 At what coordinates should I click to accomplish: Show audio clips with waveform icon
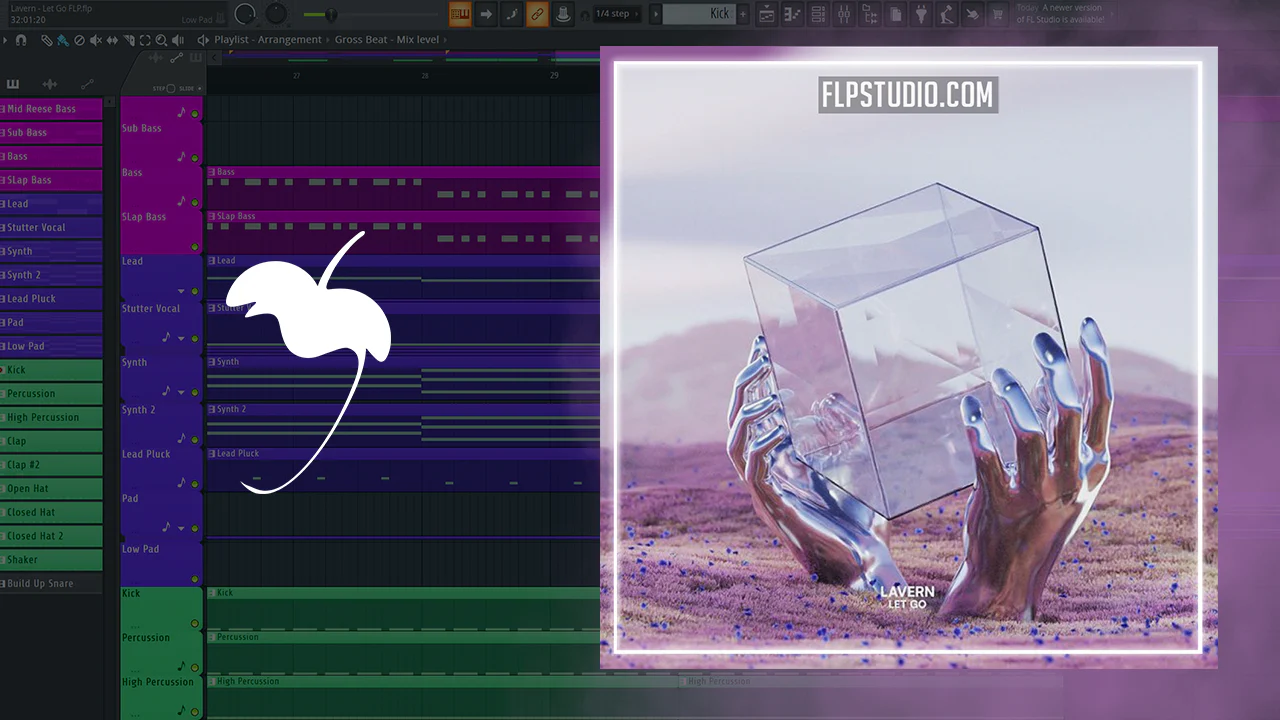point(50,85)
